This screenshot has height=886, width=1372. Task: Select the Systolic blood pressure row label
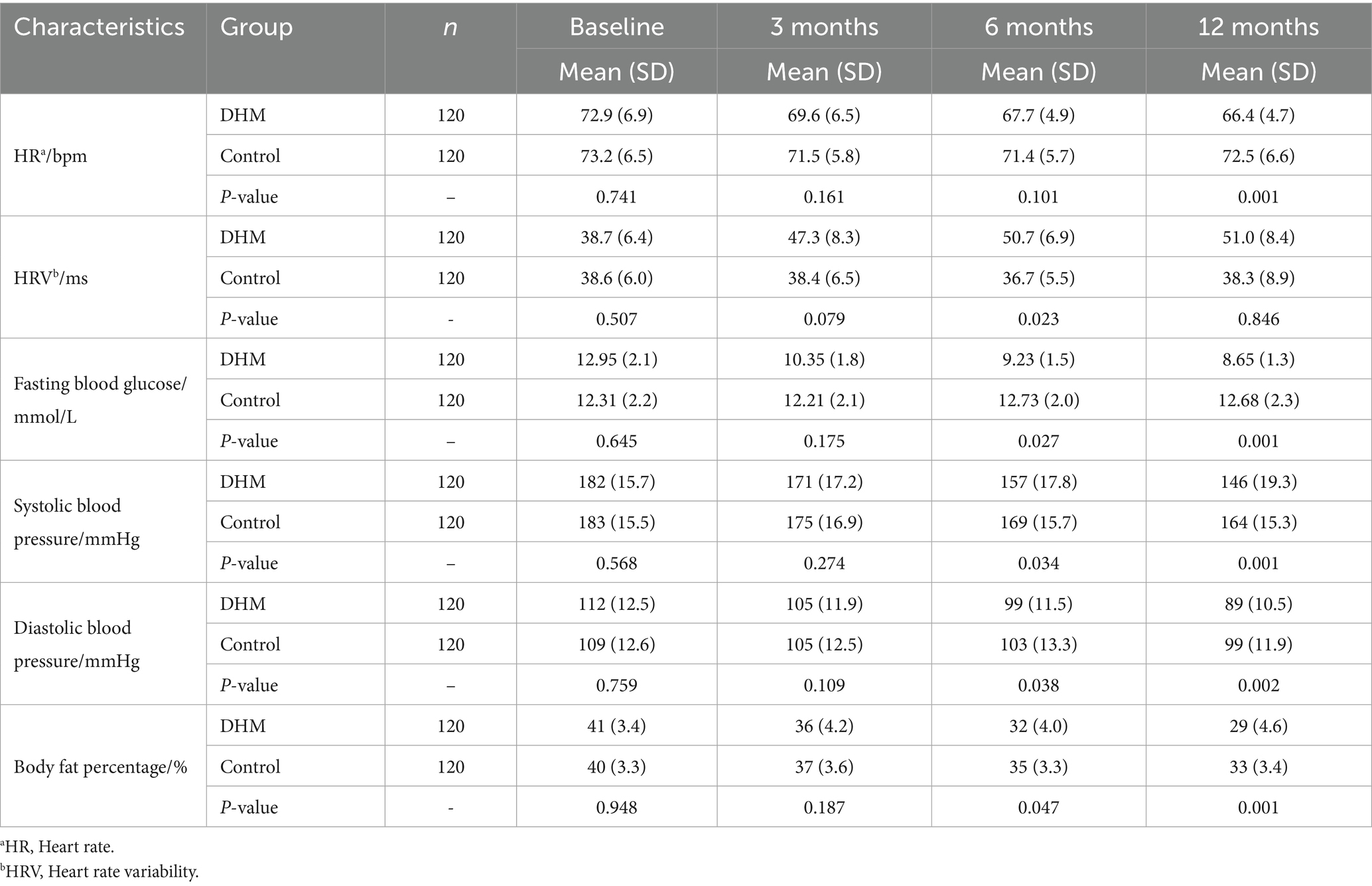point(77,522)
